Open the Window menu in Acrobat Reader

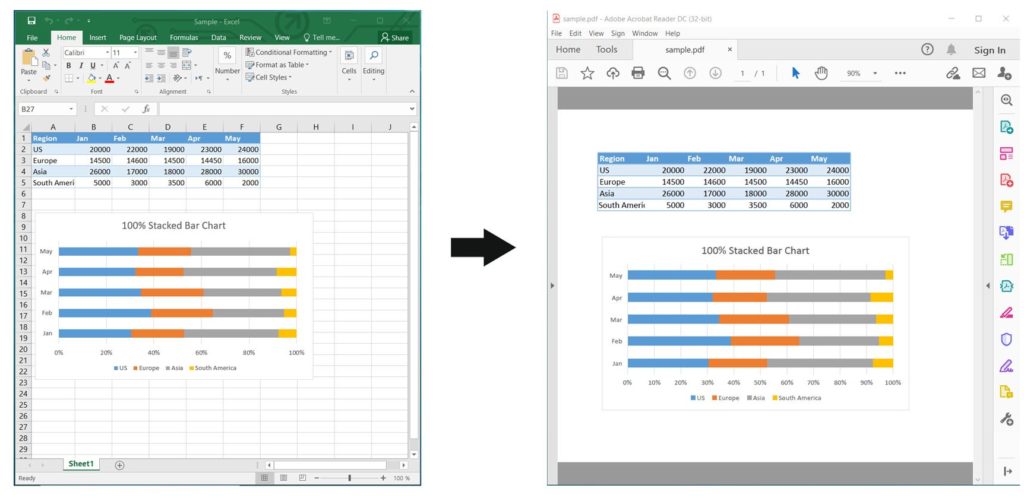[645, 33]
